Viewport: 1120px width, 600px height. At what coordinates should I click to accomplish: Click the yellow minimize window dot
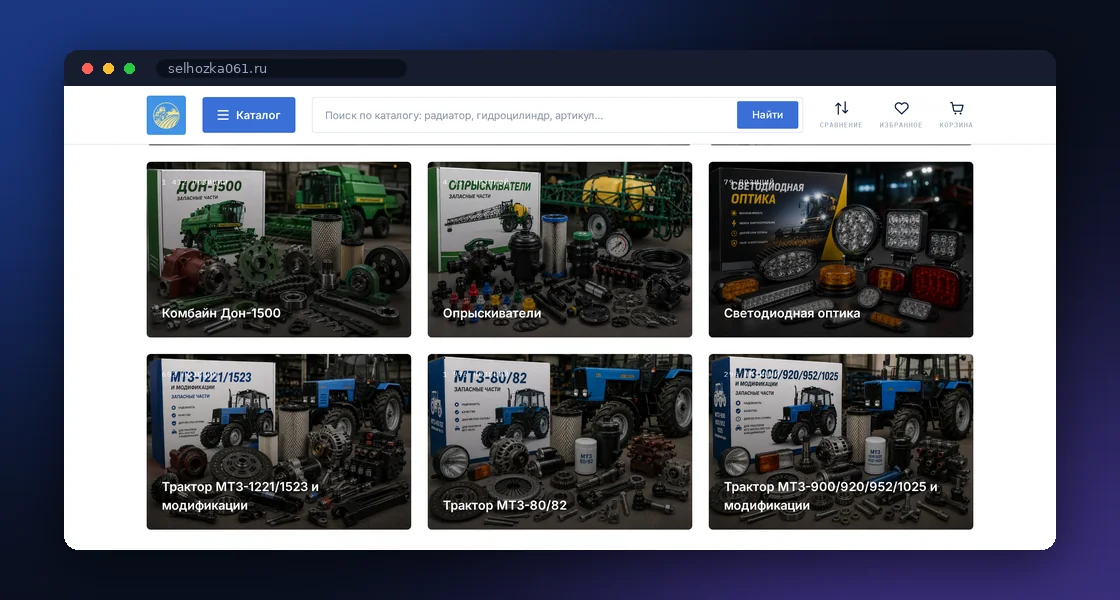(x=109, y=69)
